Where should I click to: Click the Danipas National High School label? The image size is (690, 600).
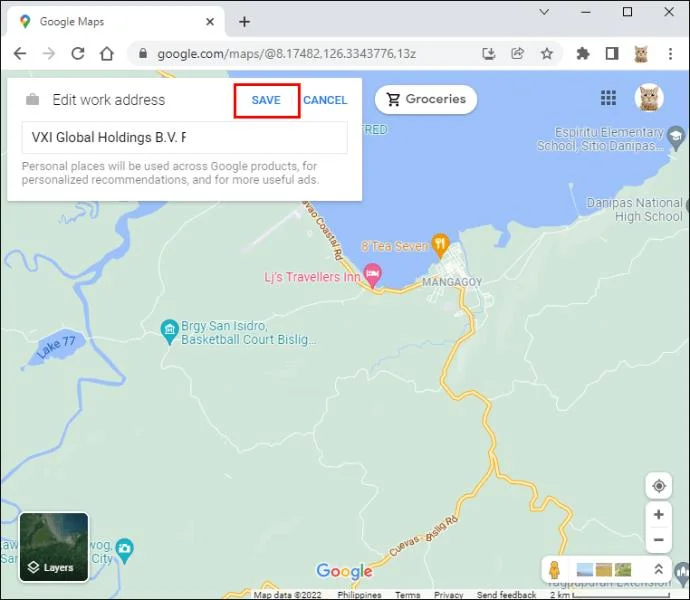(x=635, y=210)
